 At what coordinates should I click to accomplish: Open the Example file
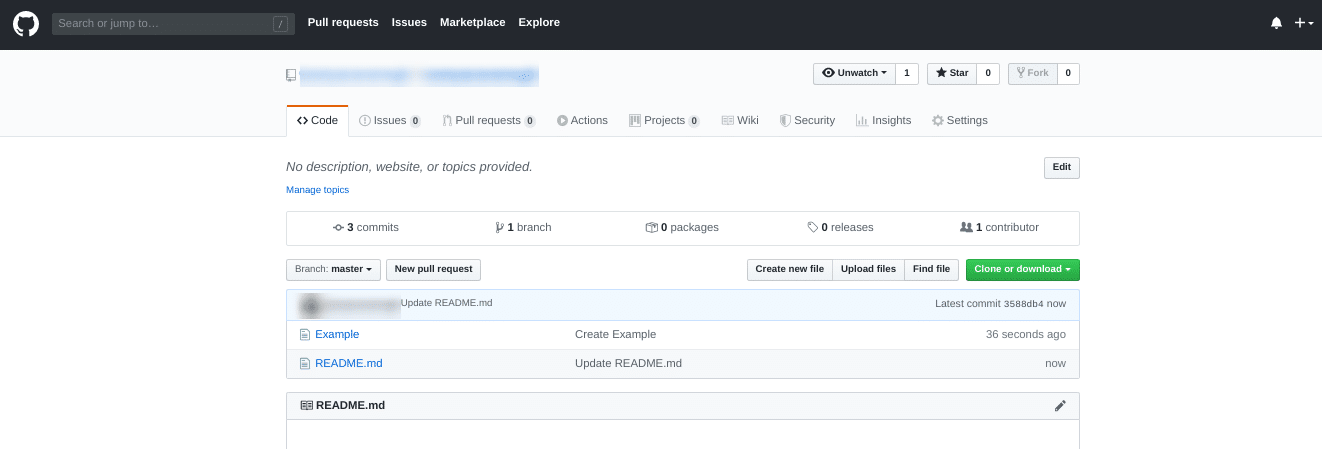tap(337, 335)
